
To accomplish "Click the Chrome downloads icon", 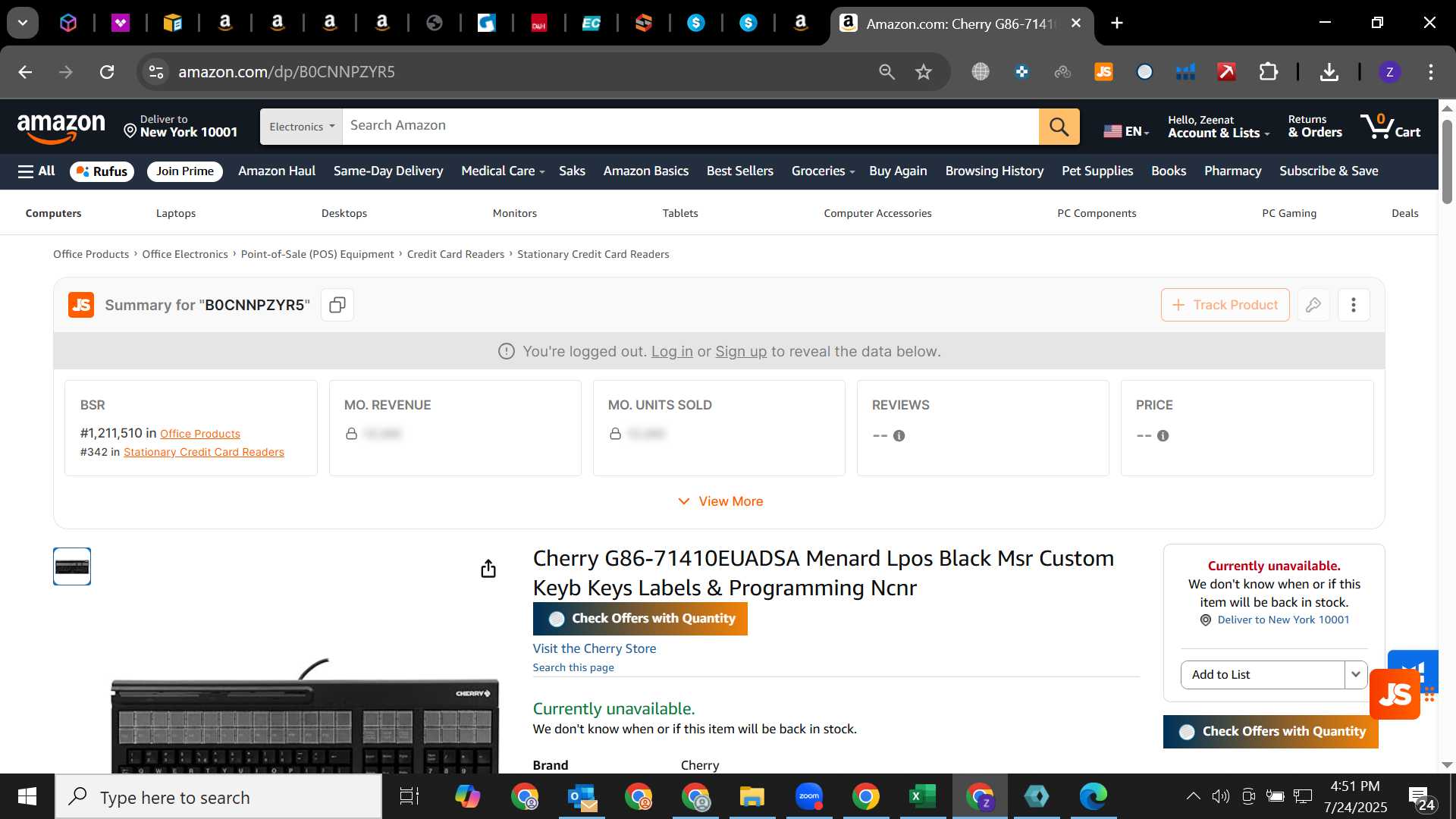I will (x=1329, y=72).
